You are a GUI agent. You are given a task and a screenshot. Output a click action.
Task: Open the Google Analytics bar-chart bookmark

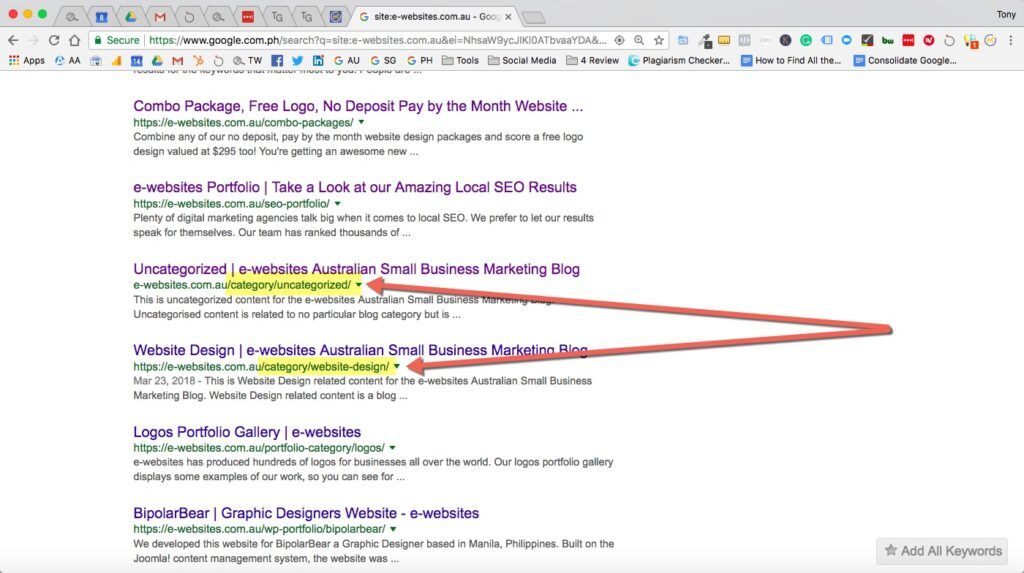pos(116,61)
